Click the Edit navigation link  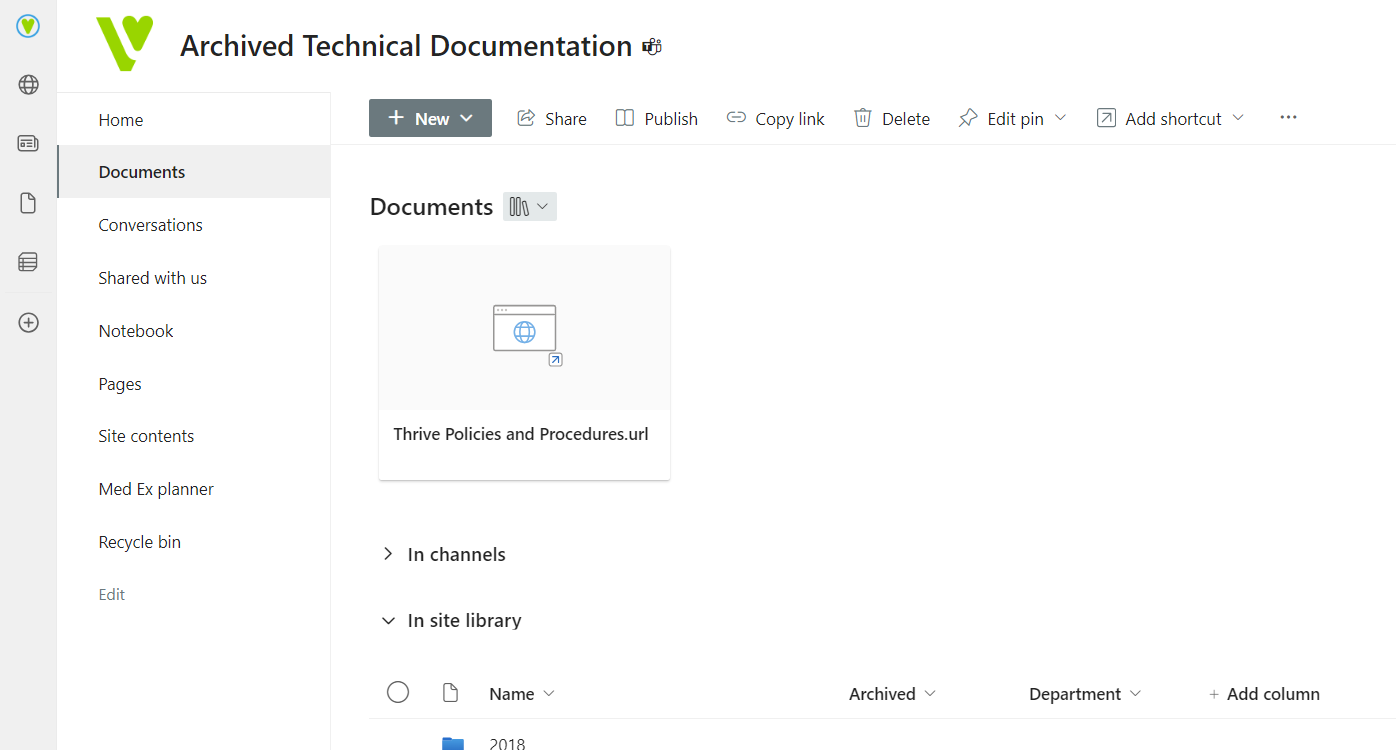112,594
